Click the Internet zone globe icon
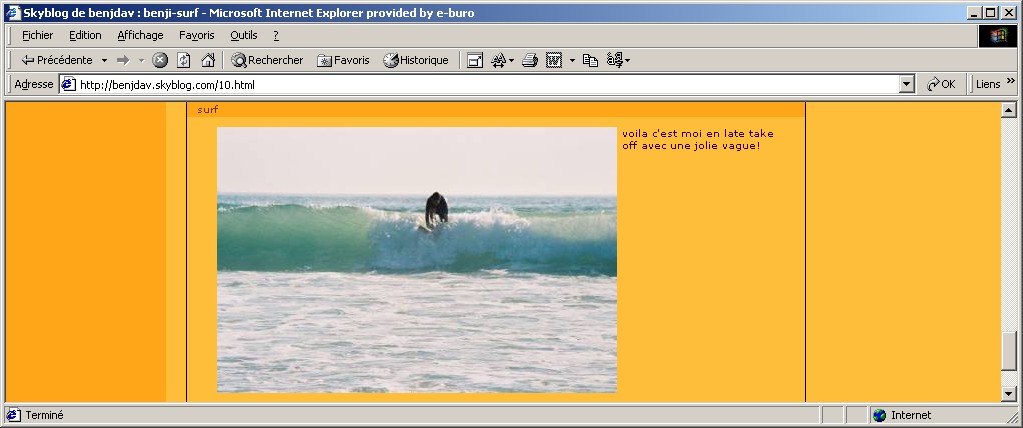Screen dimensions: 1023x428 (879, 415)
